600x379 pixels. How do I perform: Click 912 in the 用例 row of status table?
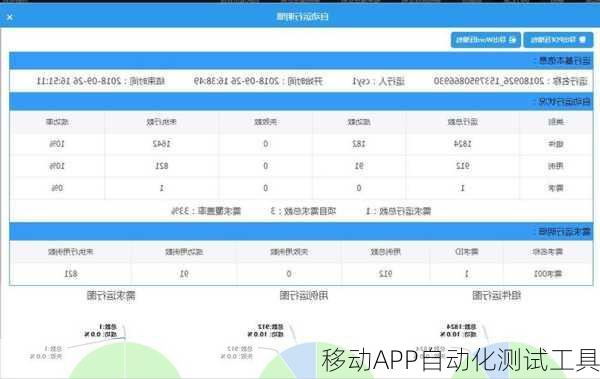point(462,166)
